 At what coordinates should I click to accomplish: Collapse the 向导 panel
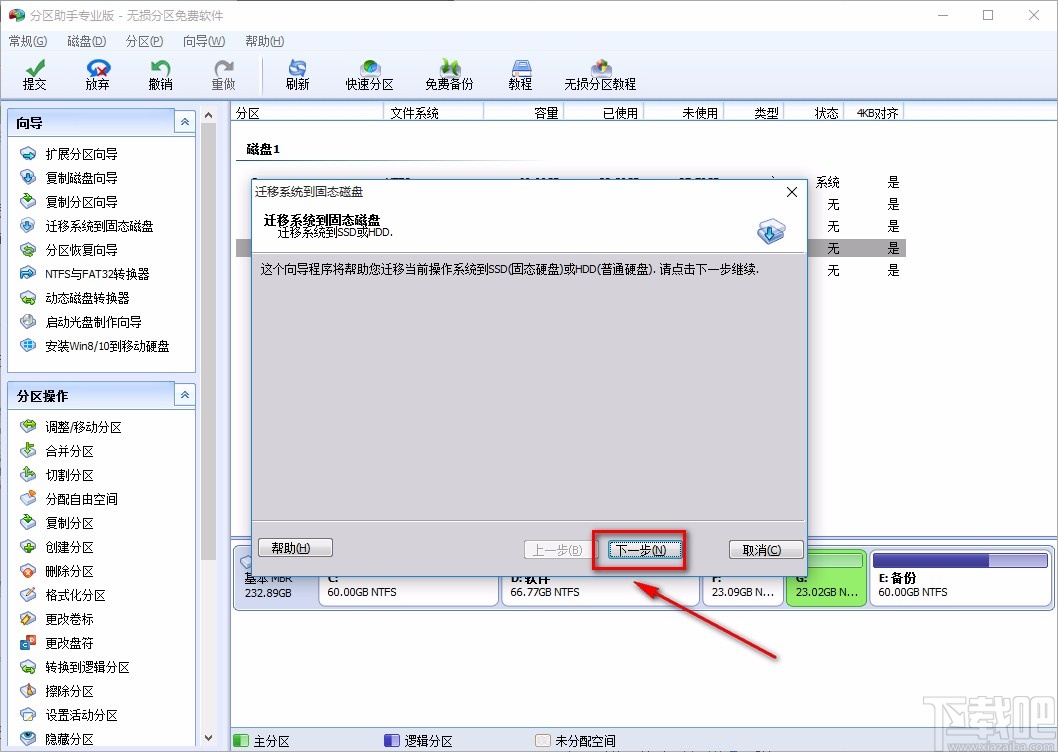coord(185,122)
